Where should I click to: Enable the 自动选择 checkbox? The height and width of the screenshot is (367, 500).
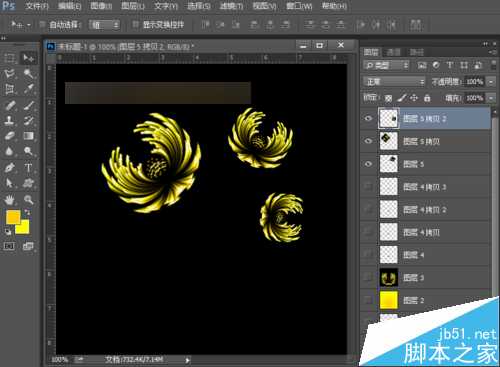(42, 24)
